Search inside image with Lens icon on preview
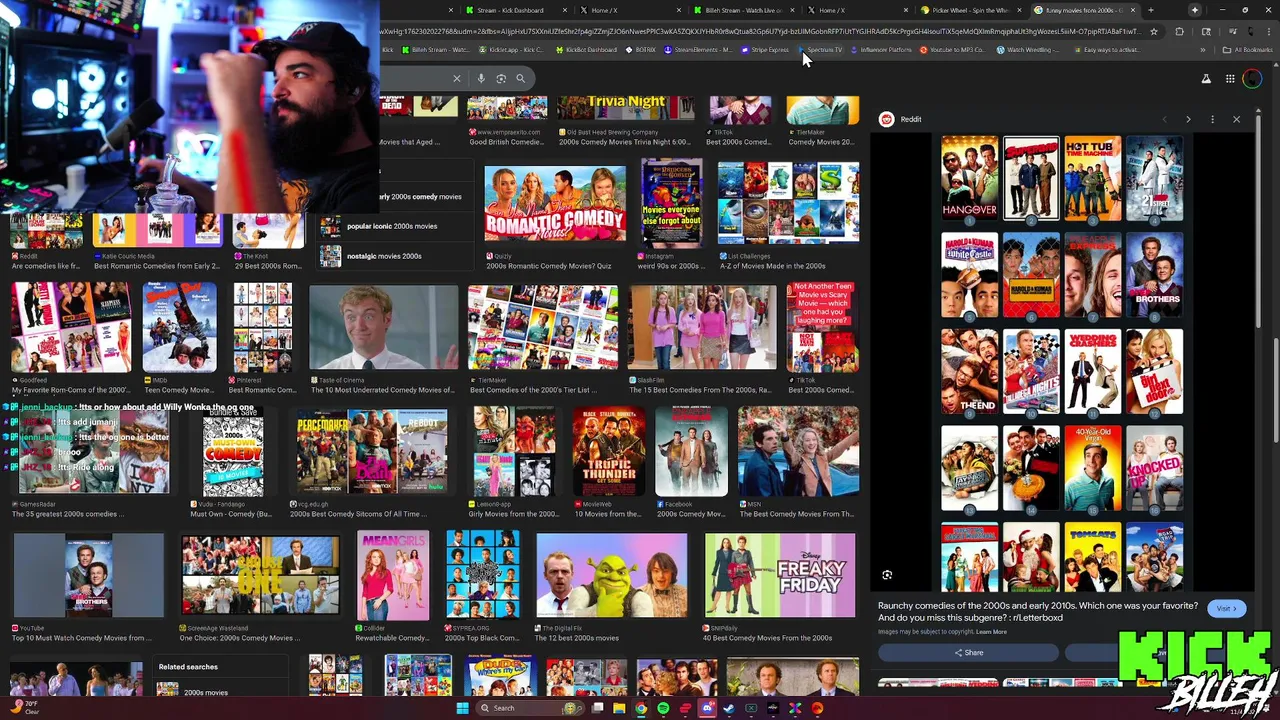The image size is (1280, 720). click(887, 575)
